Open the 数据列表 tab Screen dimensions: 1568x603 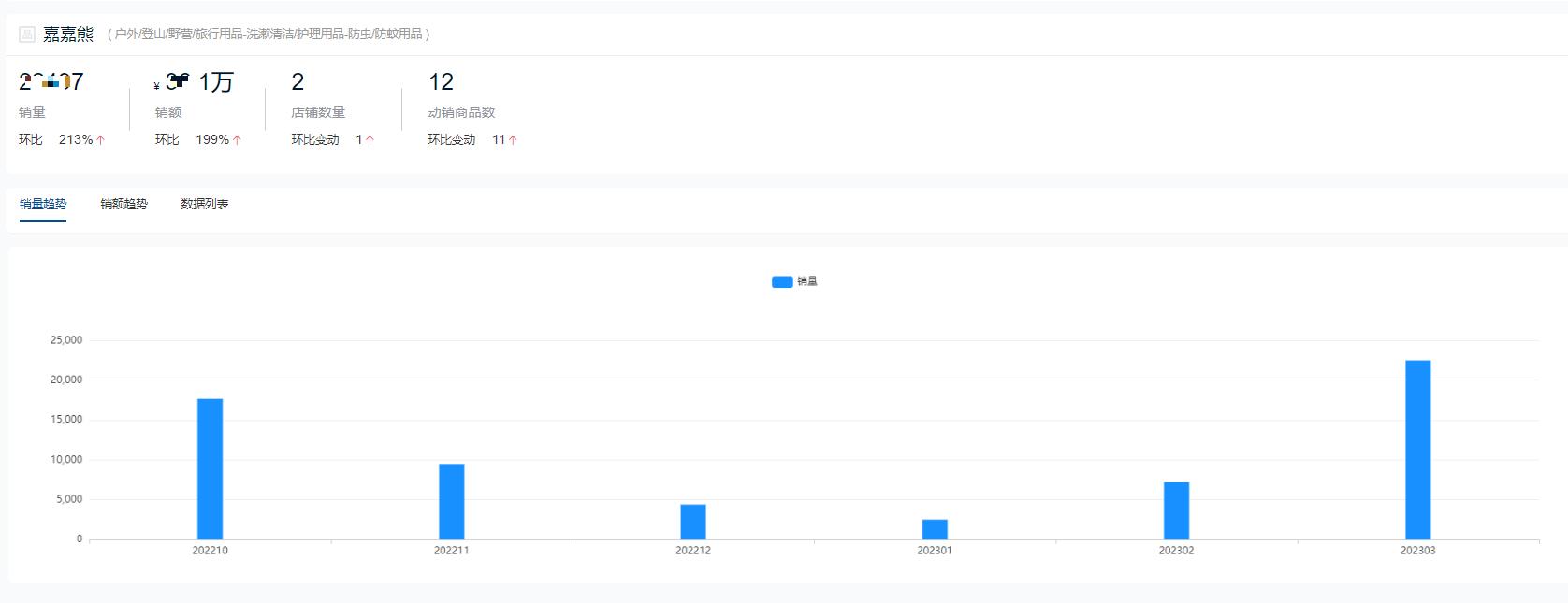click(204, 204)
